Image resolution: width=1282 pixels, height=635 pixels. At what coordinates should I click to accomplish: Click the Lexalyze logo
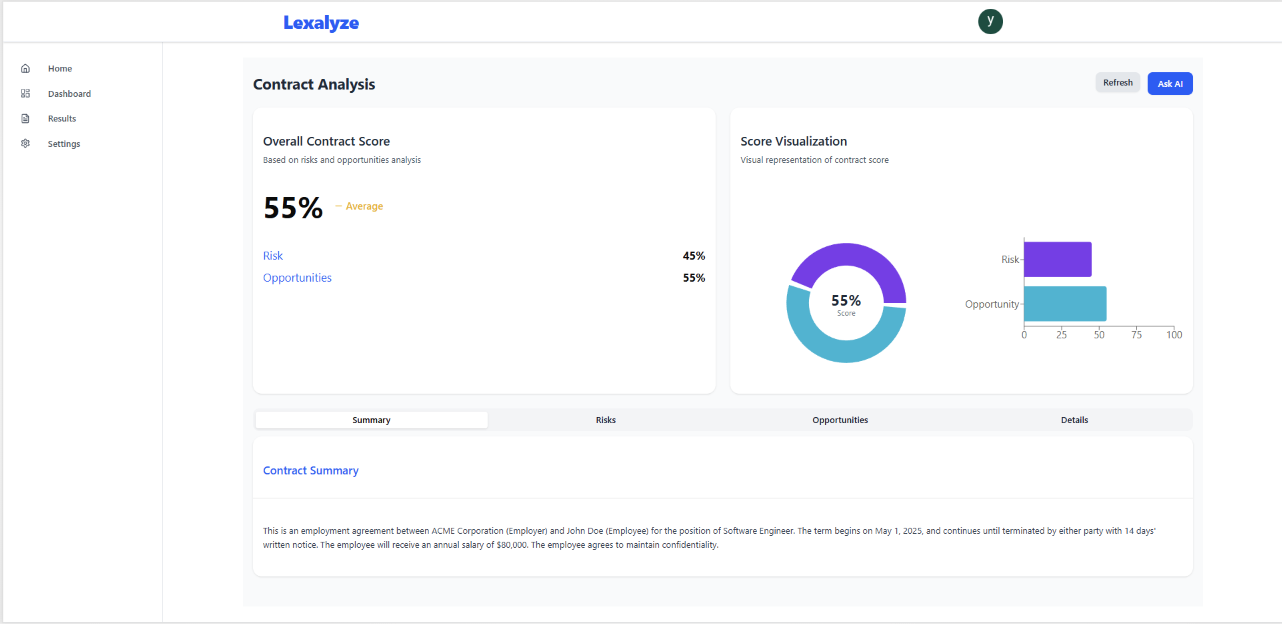pyautogui.click(x=321, y=22)
